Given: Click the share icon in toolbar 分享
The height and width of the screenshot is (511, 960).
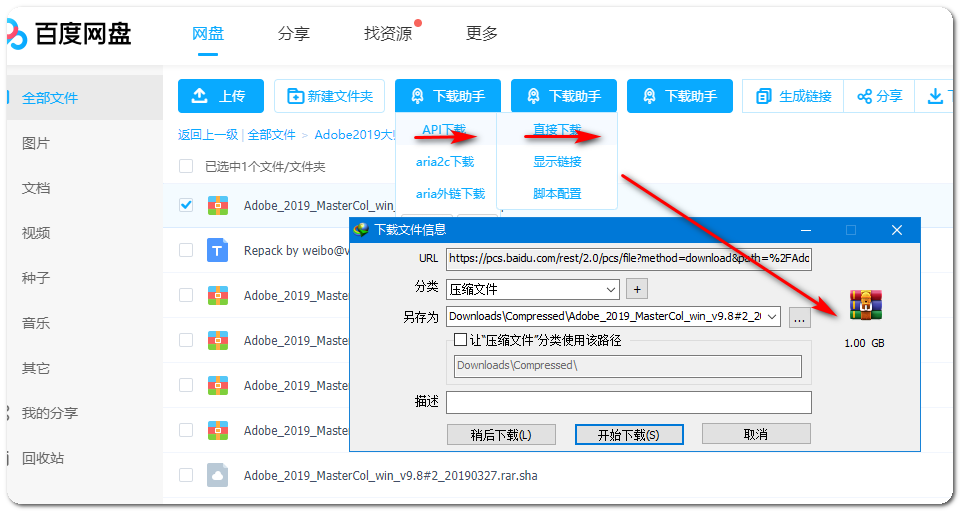Looking at the screenshot, I should pyautogui.click(x=864, y=96).
